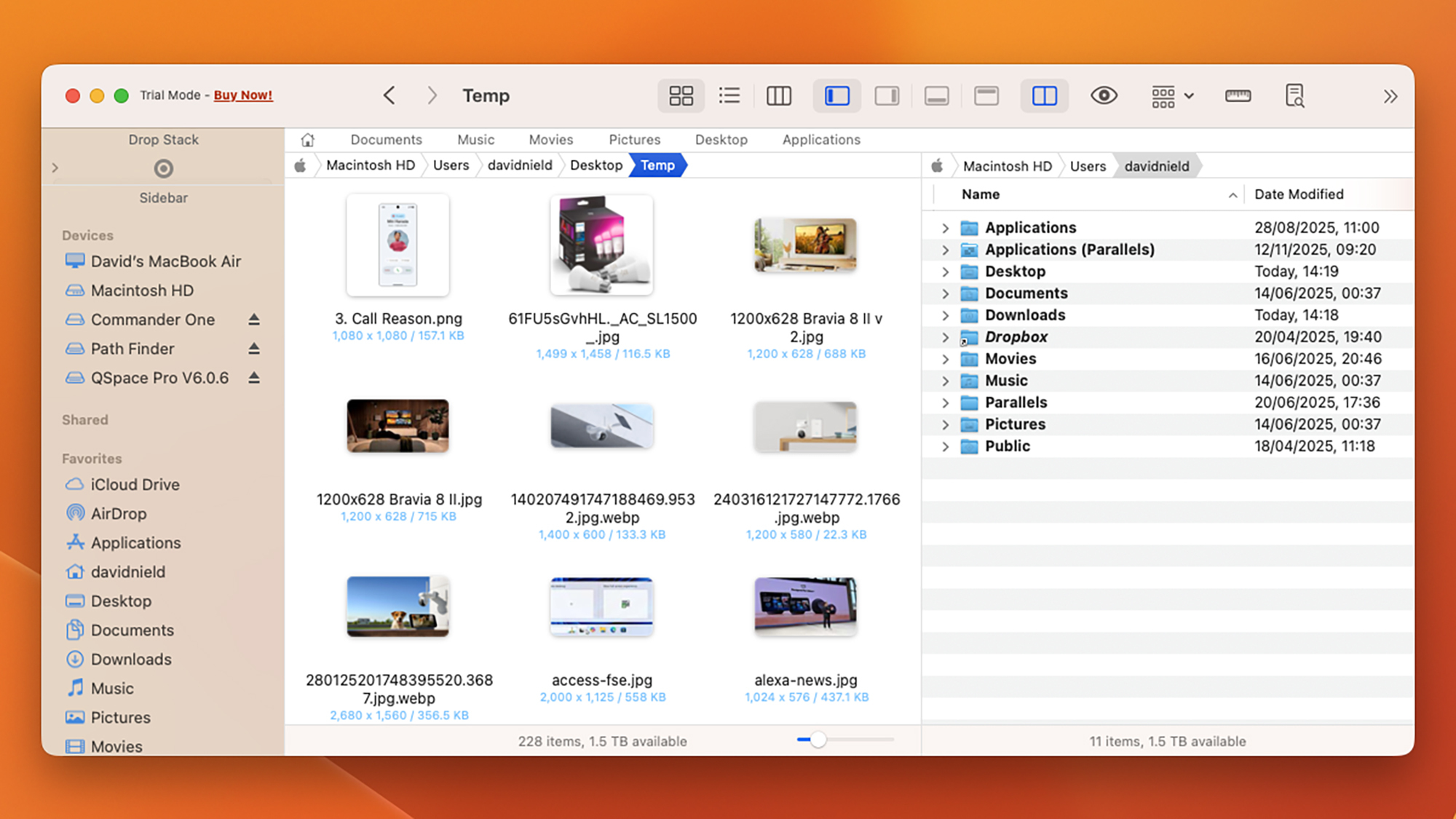Open the group-by arrange dropdown
This screenshot has width=1456, height=819.
pos(1171,95)
